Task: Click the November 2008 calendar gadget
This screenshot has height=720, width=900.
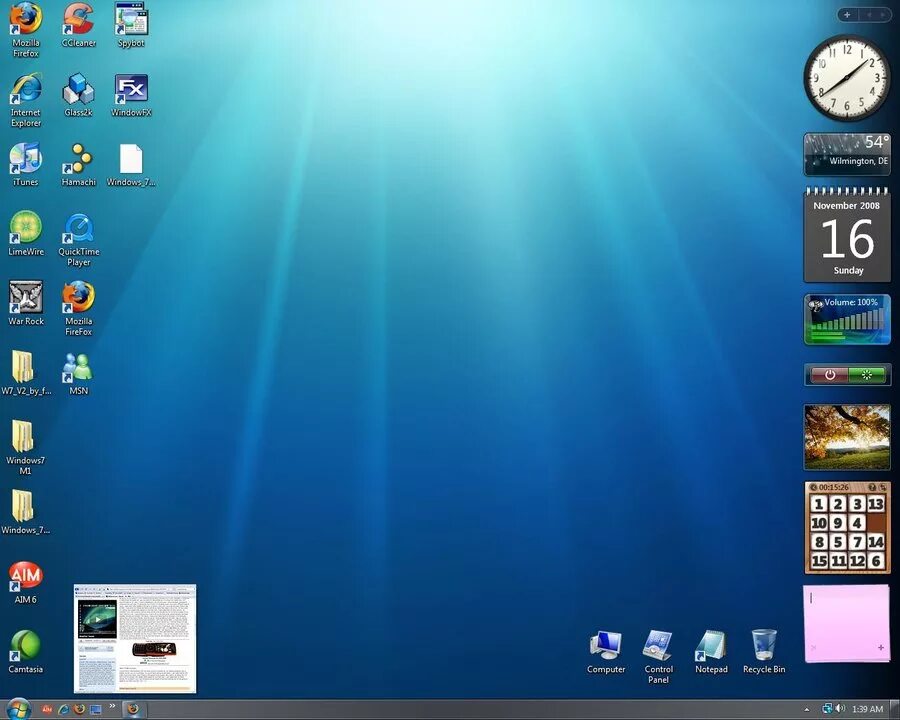Action: click(847, 235)
